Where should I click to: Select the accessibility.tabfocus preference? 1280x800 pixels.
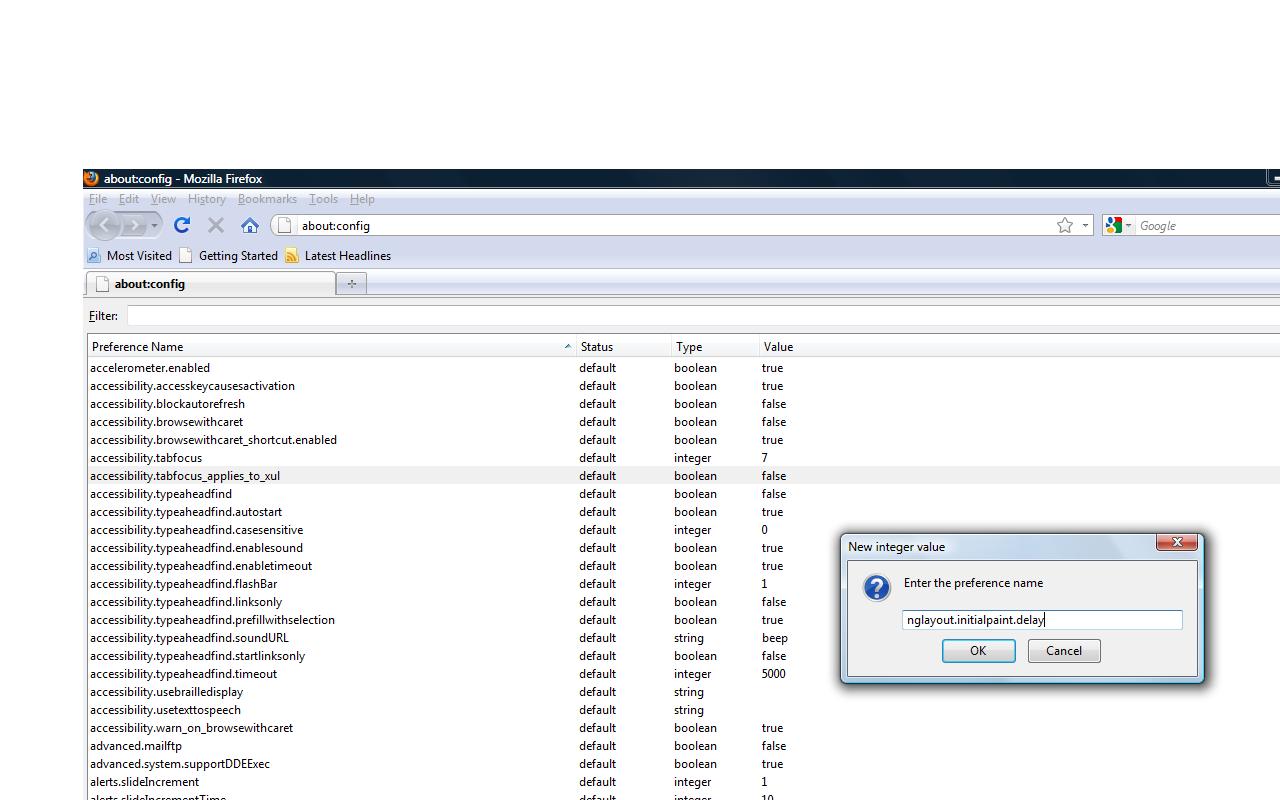tap(683, 458)
